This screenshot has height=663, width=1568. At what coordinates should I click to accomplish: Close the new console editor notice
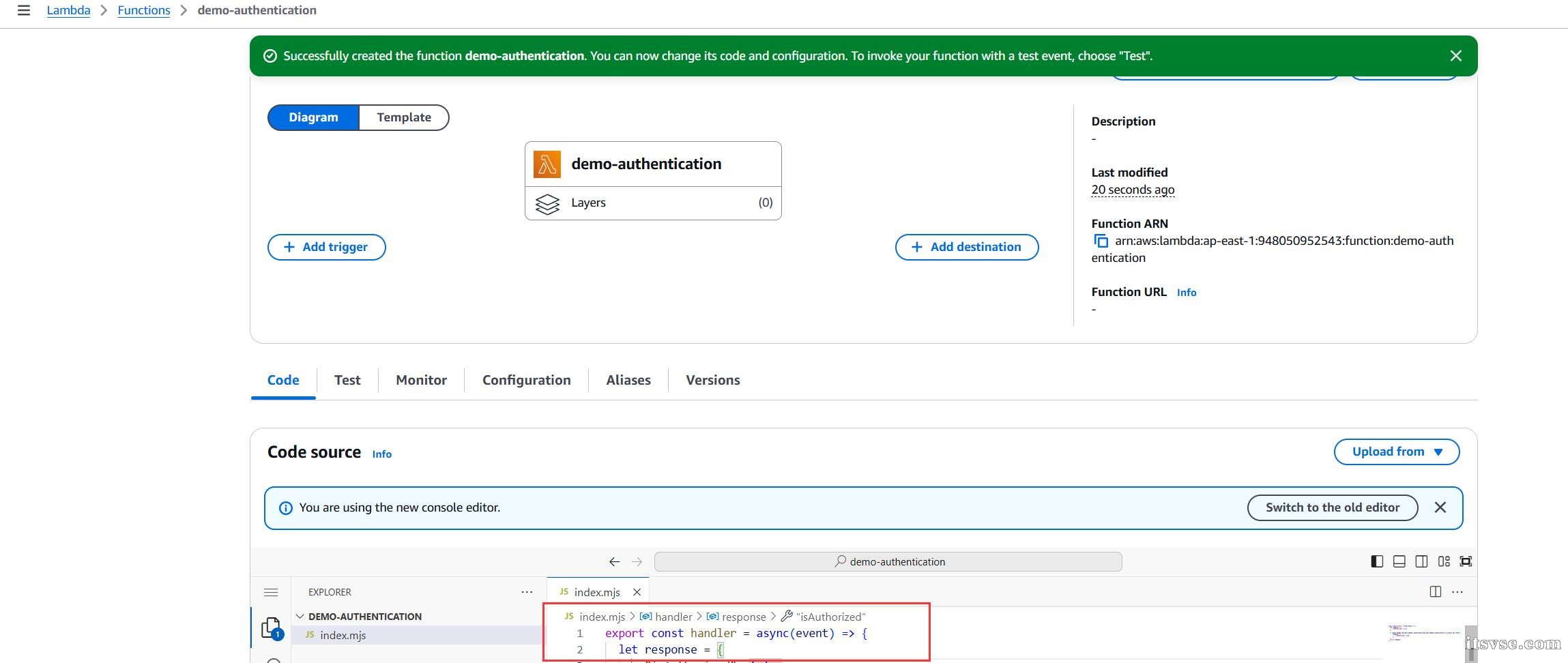[1440, 507]
